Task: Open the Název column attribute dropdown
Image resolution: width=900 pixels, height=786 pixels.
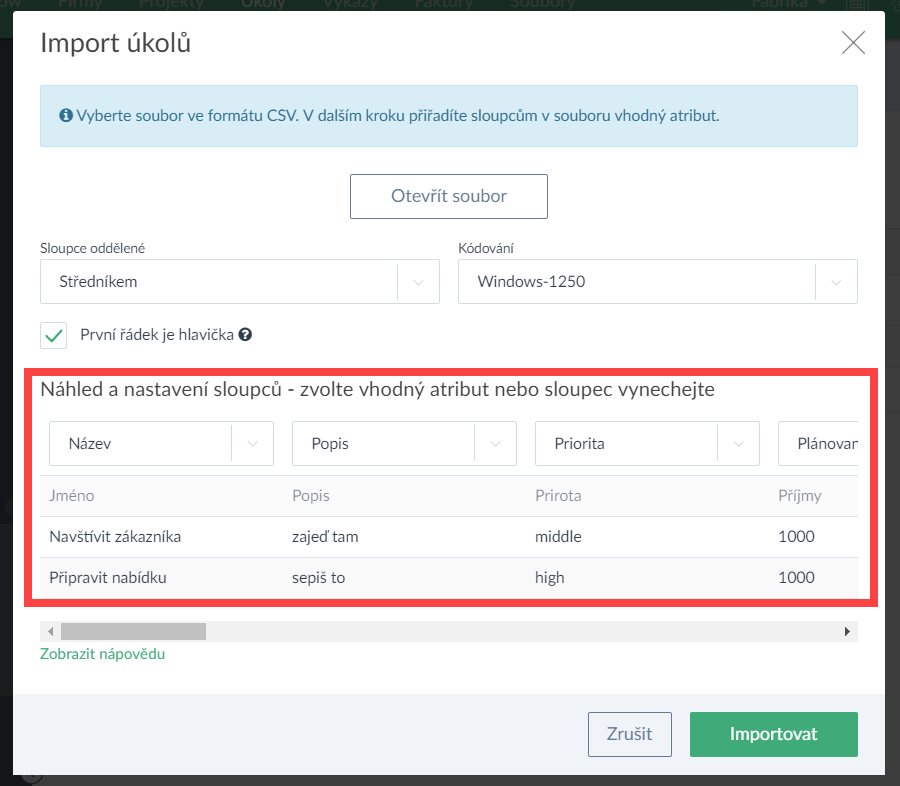Action: tap(161, 444)
